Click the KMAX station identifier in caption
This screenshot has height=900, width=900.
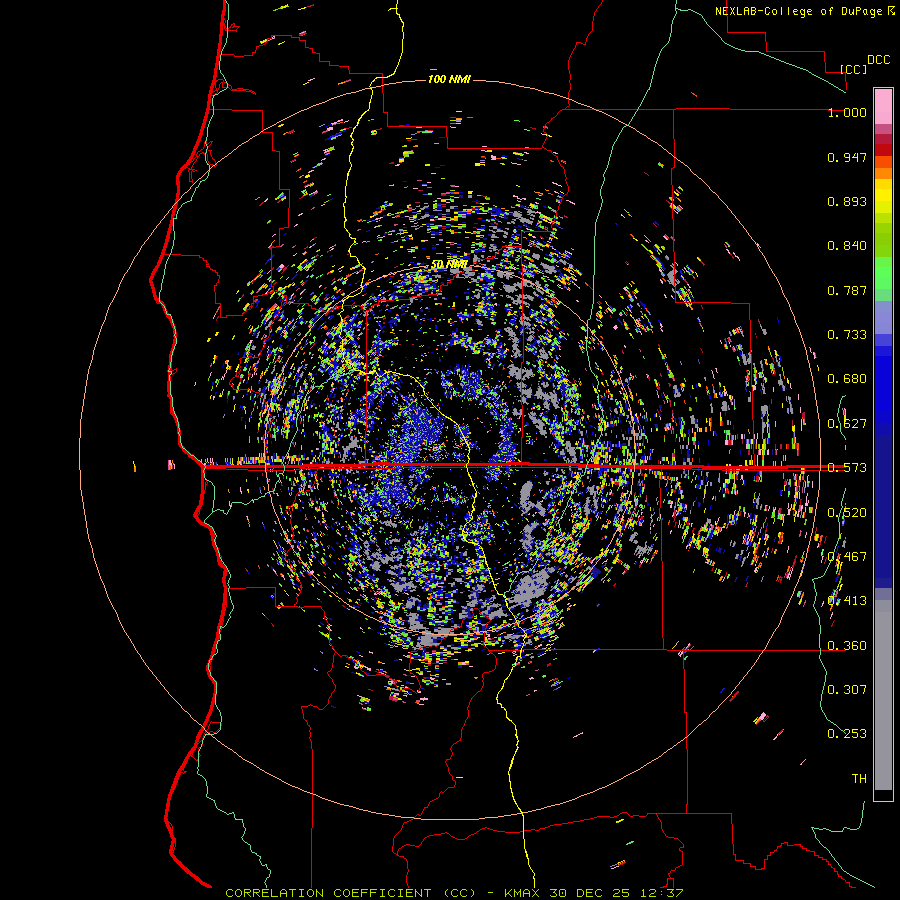tap(523, 893)
